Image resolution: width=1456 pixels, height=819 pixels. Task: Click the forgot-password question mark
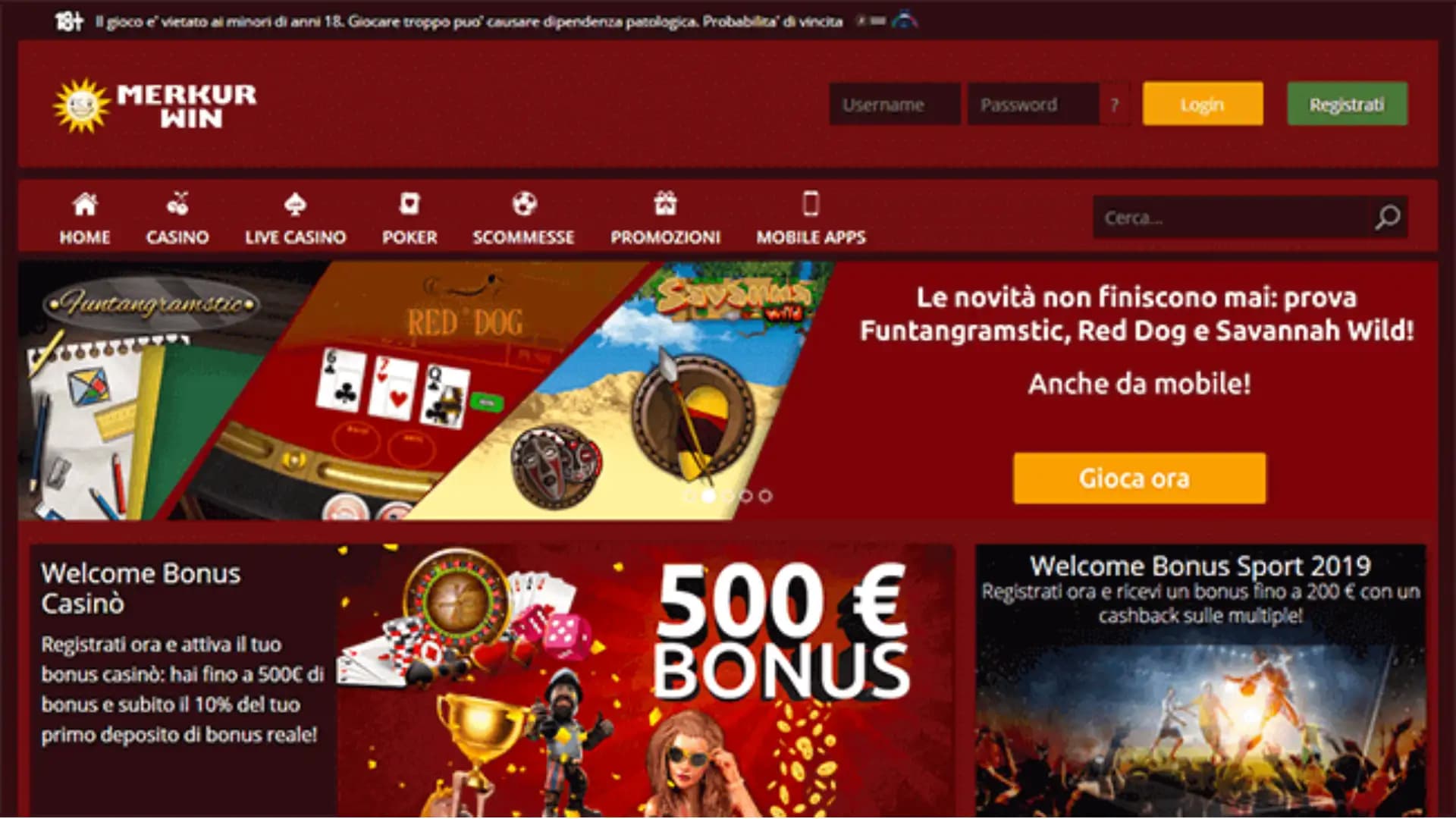pos(1114,105)
